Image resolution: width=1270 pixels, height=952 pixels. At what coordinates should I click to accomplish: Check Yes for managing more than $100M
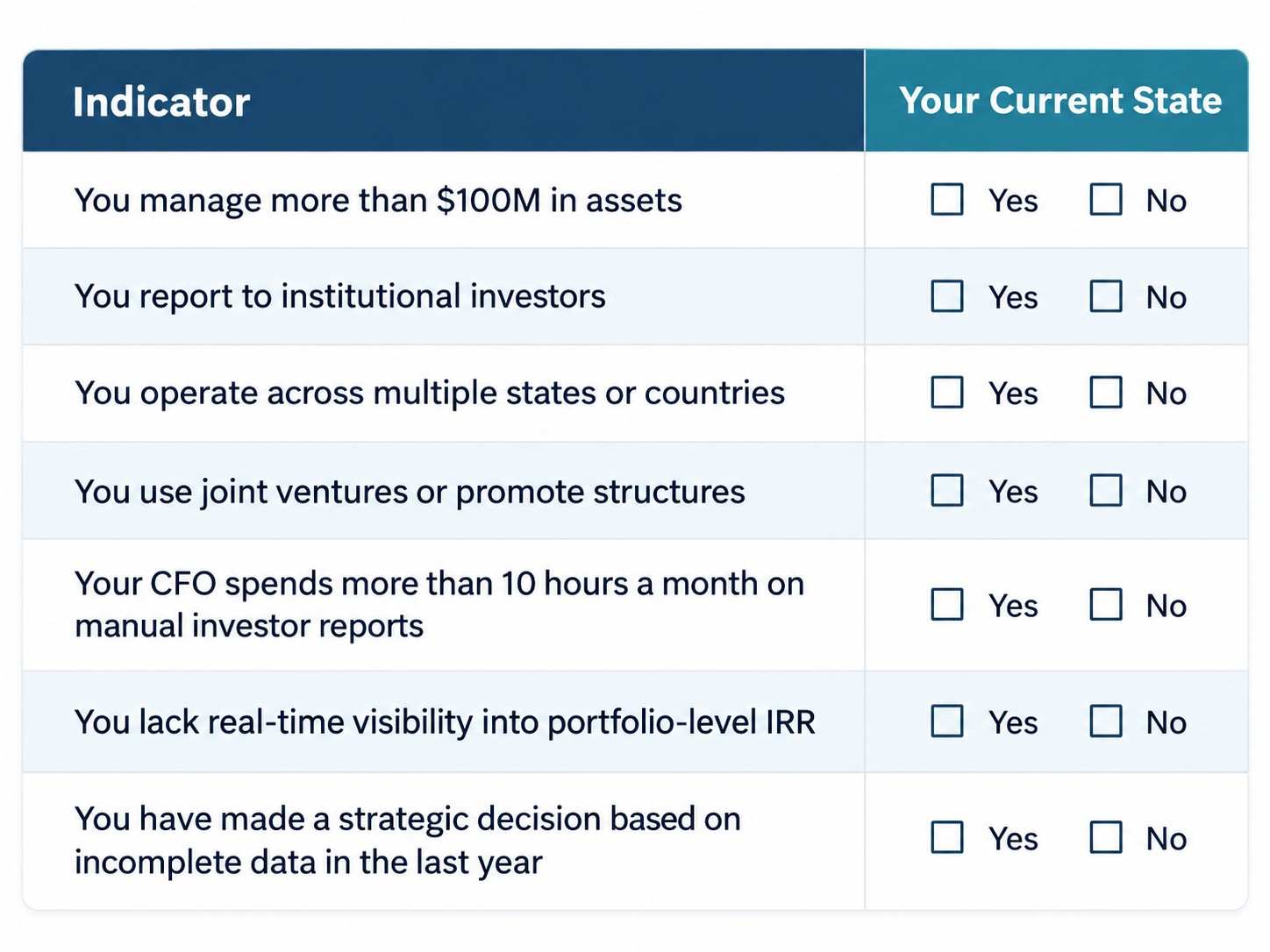click(x=946, y=199)
